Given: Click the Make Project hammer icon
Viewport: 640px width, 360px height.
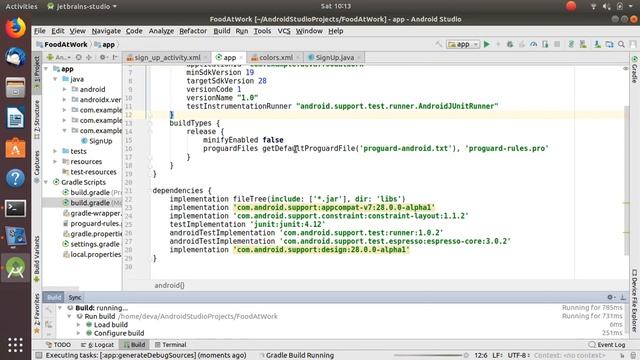Looking at the screenshot, I should [x=439, y=44].
